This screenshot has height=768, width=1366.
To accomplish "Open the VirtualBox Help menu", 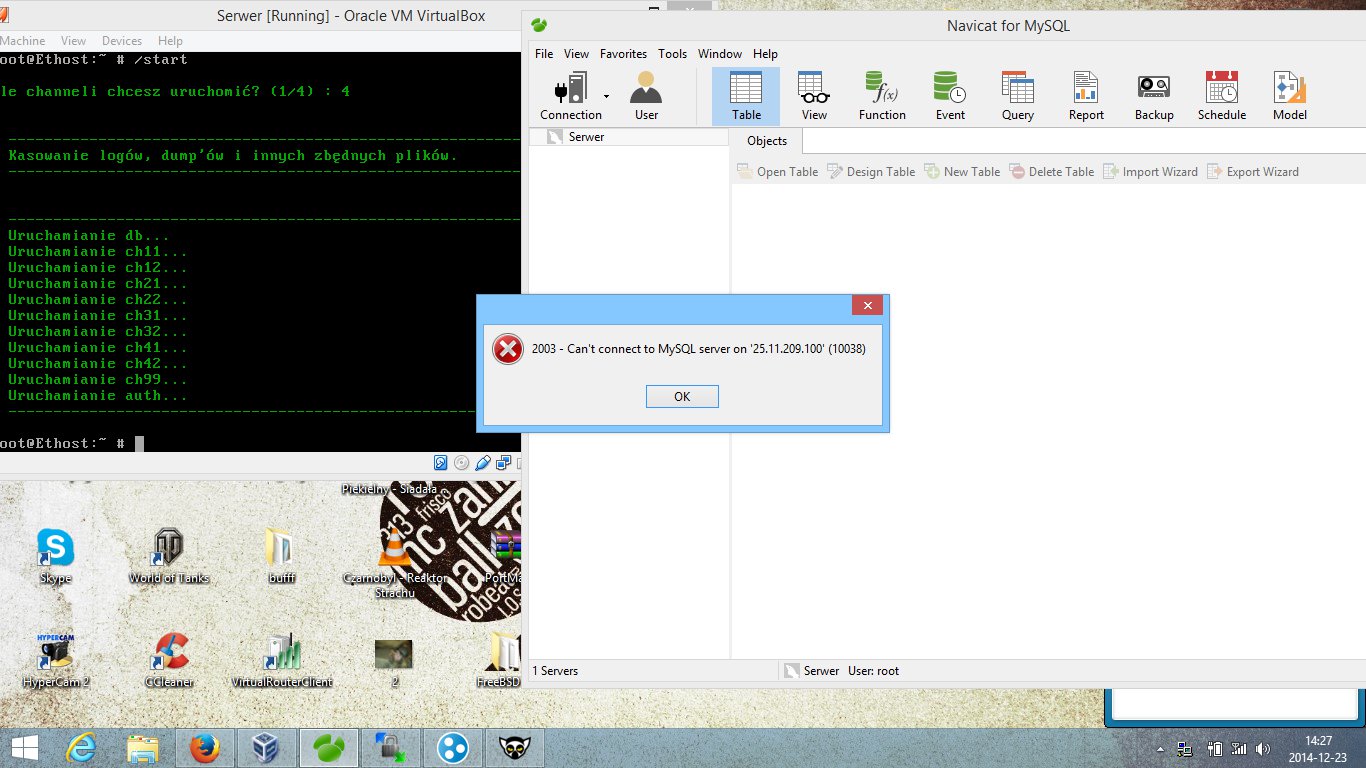I will pos(170,41).
